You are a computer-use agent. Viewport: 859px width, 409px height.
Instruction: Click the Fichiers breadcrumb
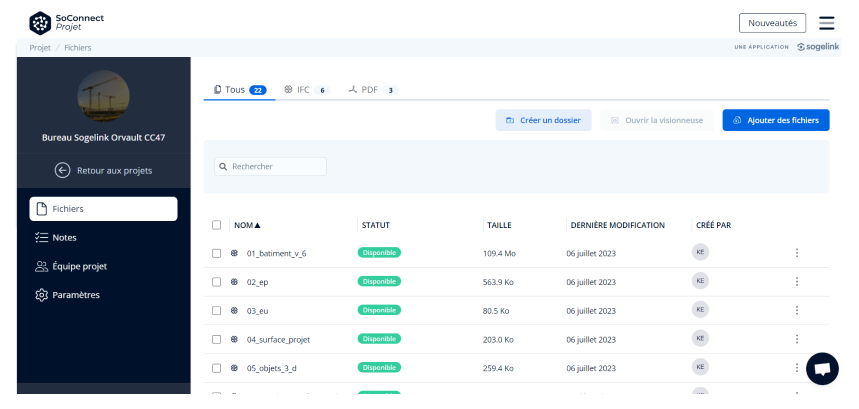tap(78, 48)
